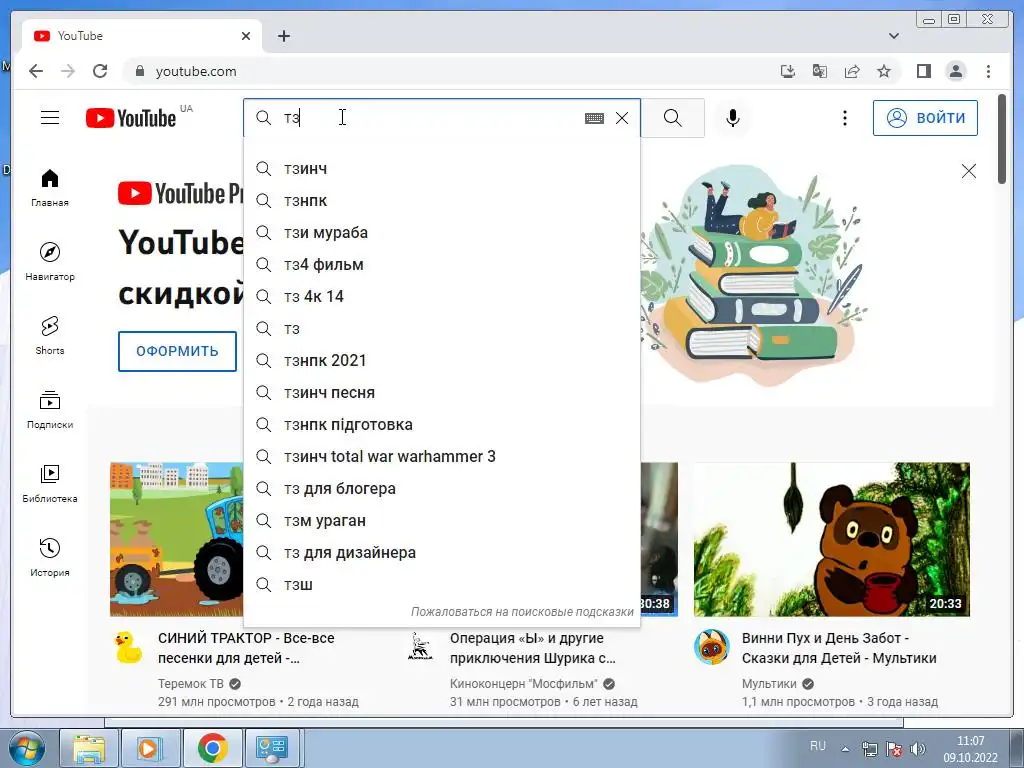
Task: Select the plain "тз" suggestion
Action: click(441, 328)
